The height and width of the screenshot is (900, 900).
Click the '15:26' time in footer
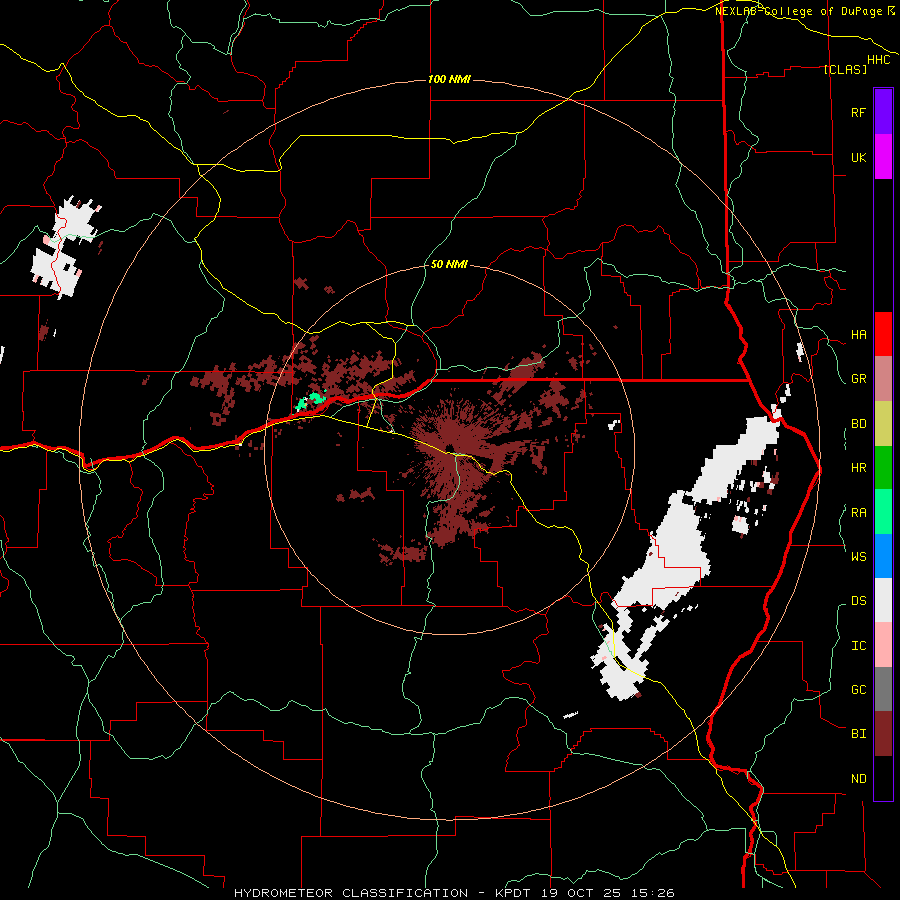tap(652, 893)
